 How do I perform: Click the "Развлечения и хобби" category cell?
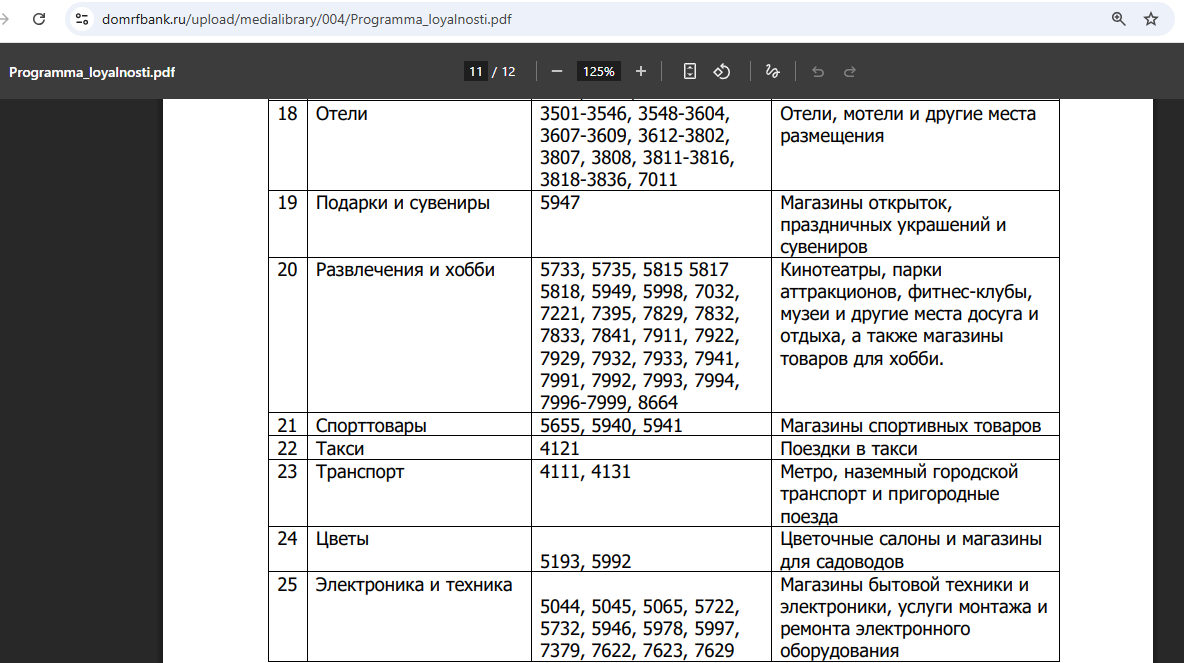click(x=405, y=270)
